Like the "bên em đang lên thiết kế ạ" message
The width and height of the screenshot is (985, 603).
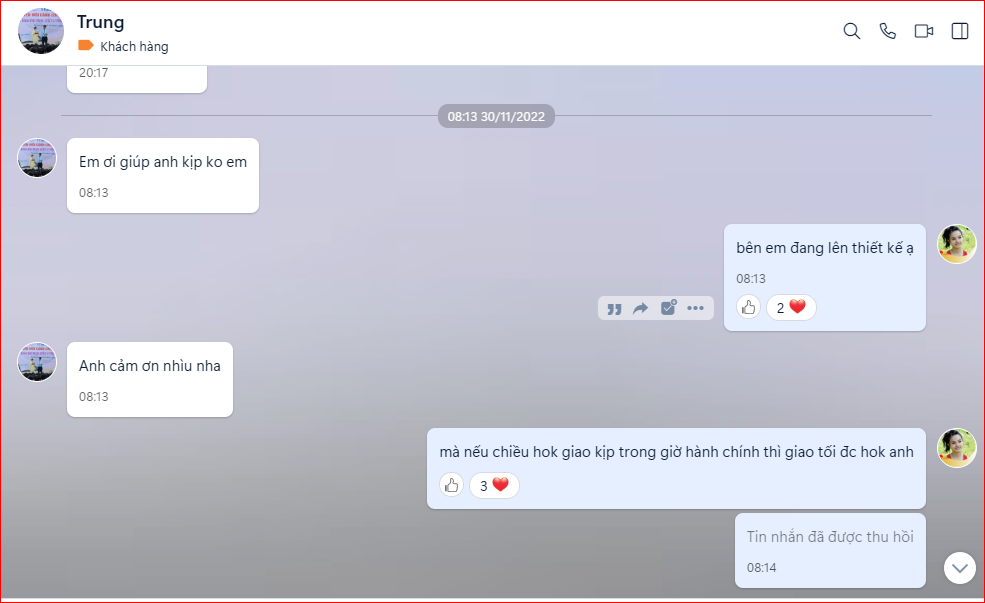tap(748, 308)
